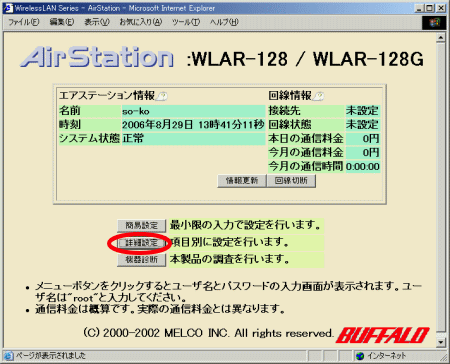Click the インターネット zone globe icon
Screen dimensions: 450x364
(x=360, y=356)
